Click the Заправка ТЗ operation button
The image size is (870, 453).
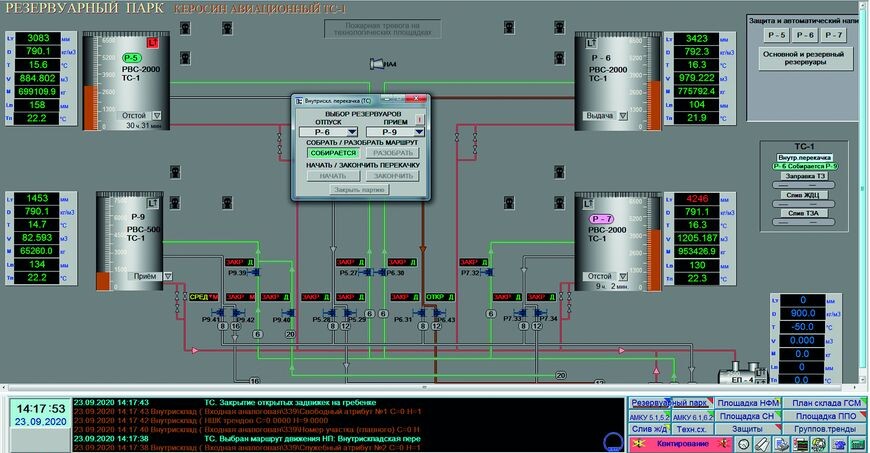coord(805,176)
